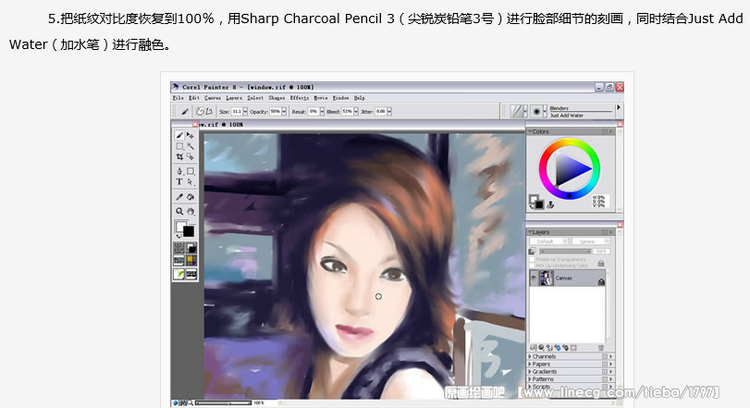This screenshot has height=408, width=750.
Task: Toggle the lock icon on Canvas layer row
Action: click(601, 282)
